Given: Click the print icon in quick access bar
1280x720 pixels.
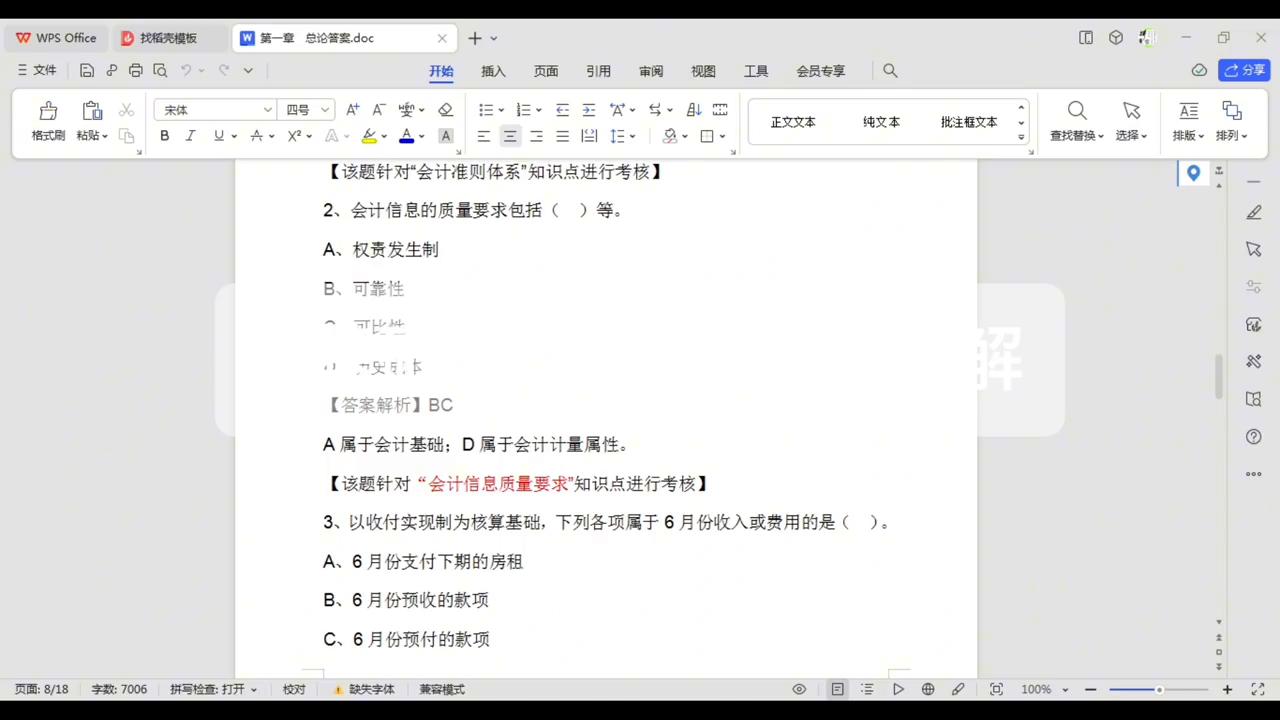Looking at the screenshot, I should click(x=136, y=70).
